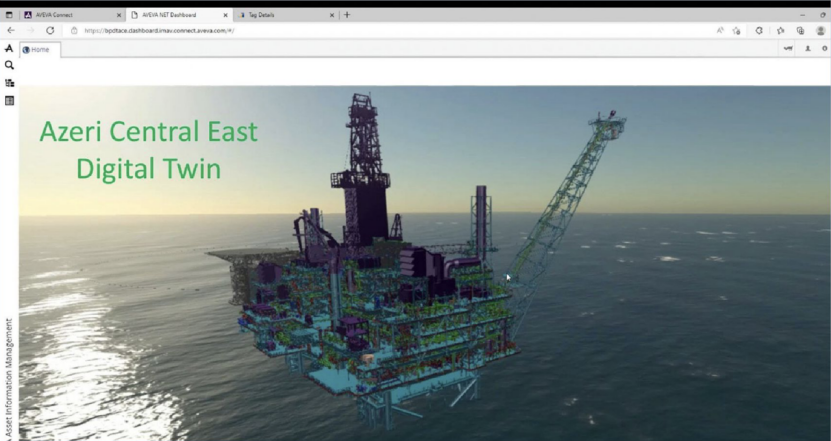This screenshot has width=831, height=441.
Task: Switch to the AVEVA Connect browser tab
Action: point(73,15)
